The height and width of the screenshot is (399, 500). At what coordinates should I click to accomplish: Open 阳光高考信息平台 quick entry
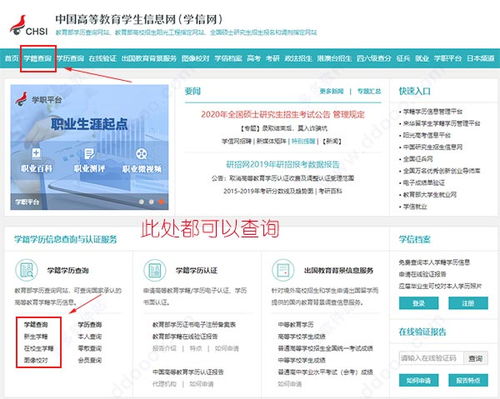click(x=427, y=135)
